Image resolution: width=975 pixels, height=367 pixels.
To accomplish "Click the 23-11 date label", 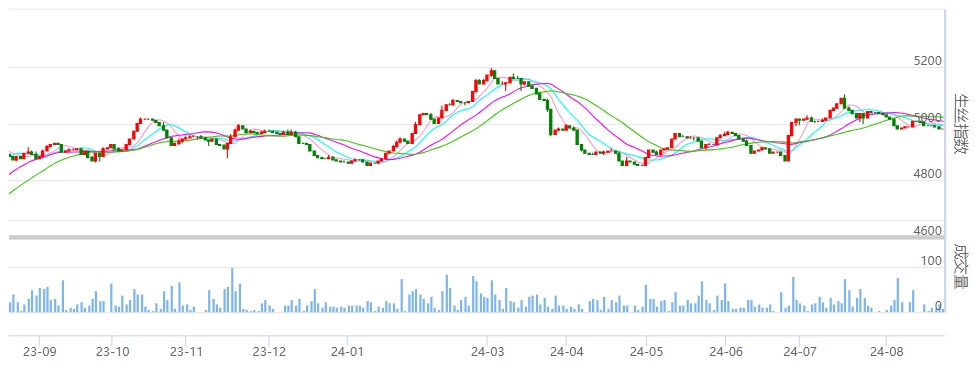I will tap(186, 352).
